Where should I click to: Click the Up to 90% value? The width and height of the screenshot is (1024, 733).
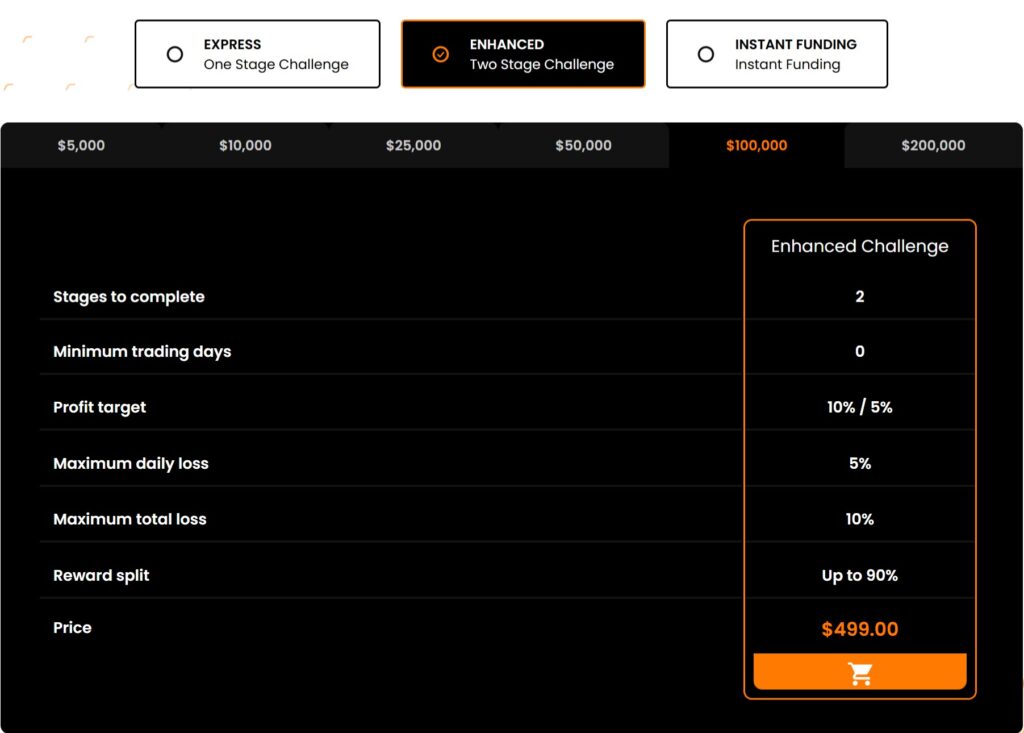tap(859, 576)
